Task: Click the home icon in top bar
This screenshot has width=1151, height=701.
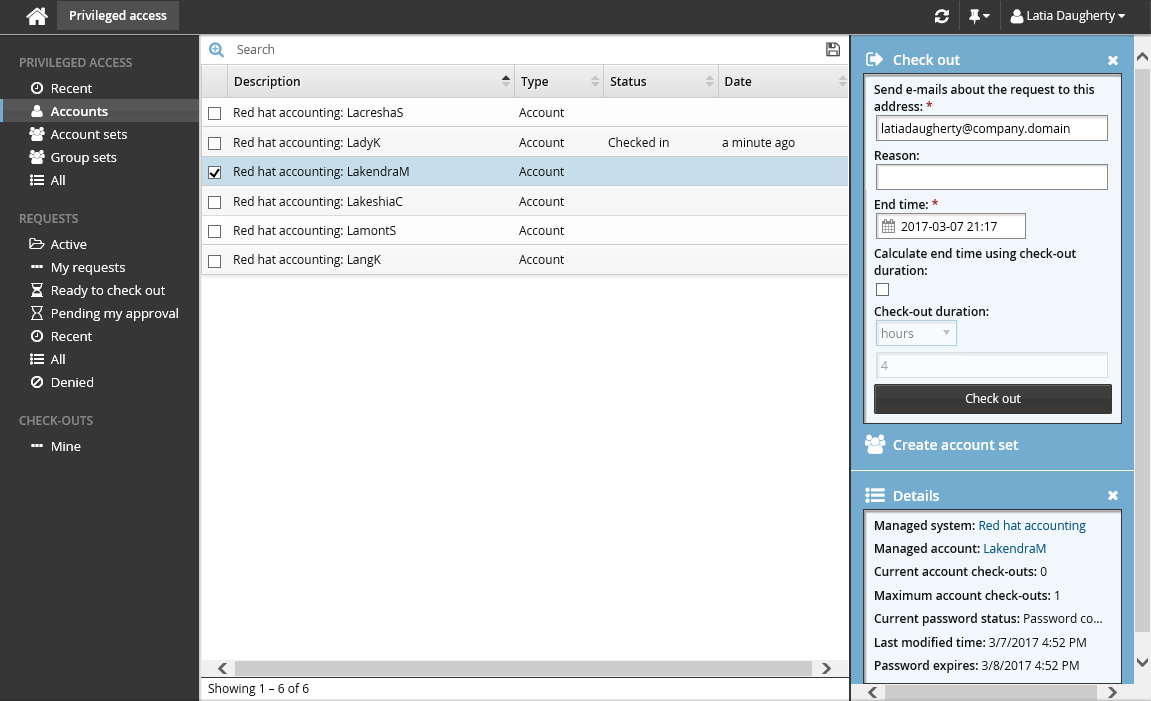Action: tap(37, 16)
